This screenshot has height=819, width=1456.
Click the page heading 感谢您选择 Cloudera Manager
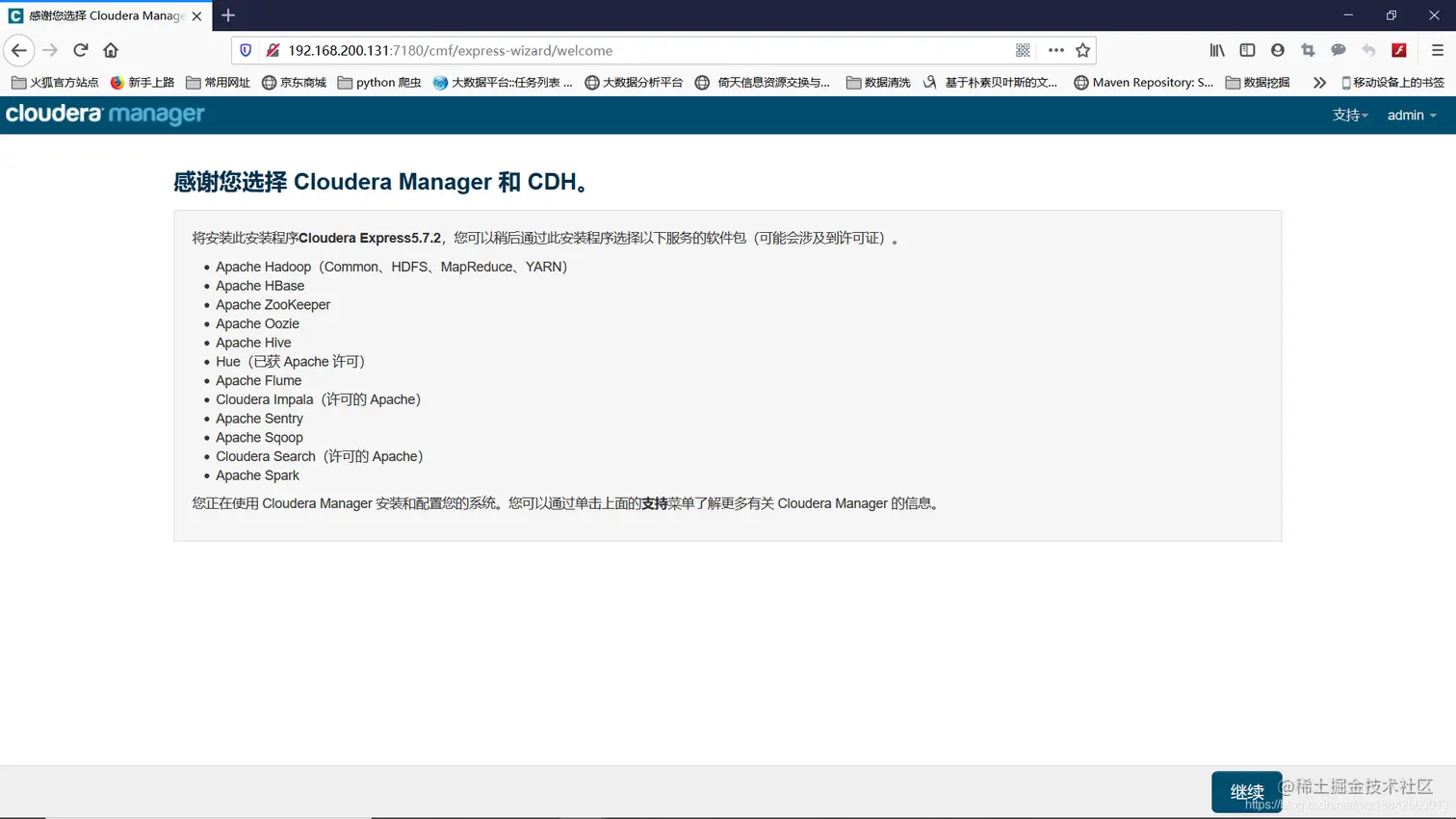tap(381, 181)
